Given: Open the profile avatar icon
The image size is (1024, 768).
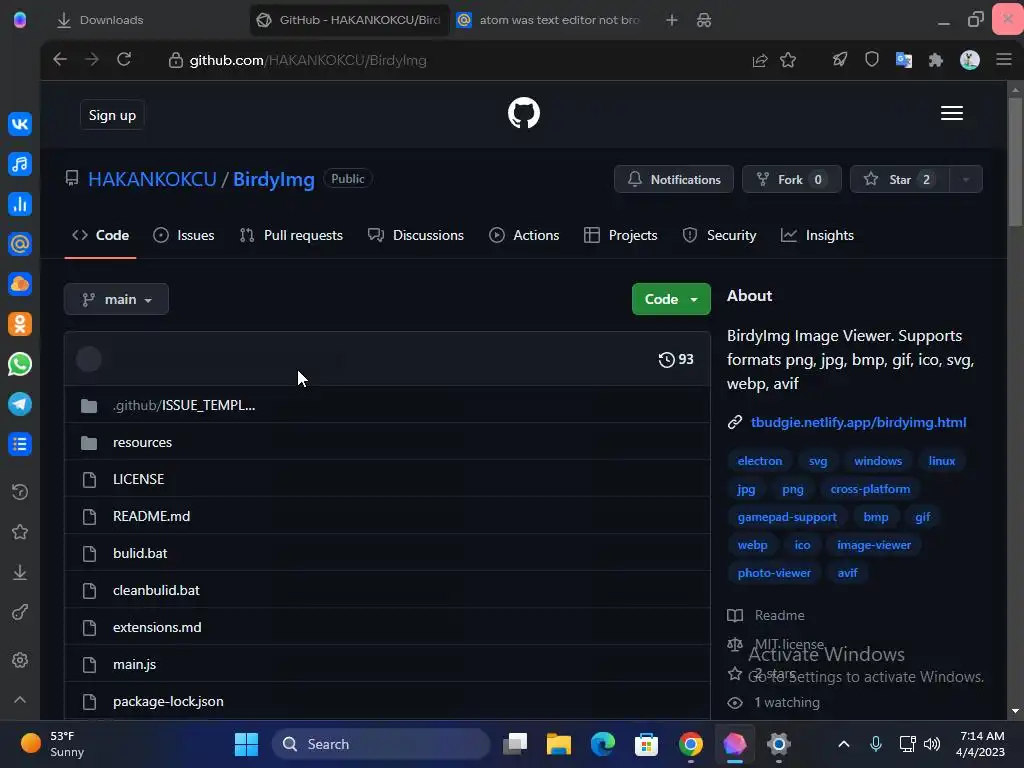Looking at the screenshot, I should click(970, 60).
